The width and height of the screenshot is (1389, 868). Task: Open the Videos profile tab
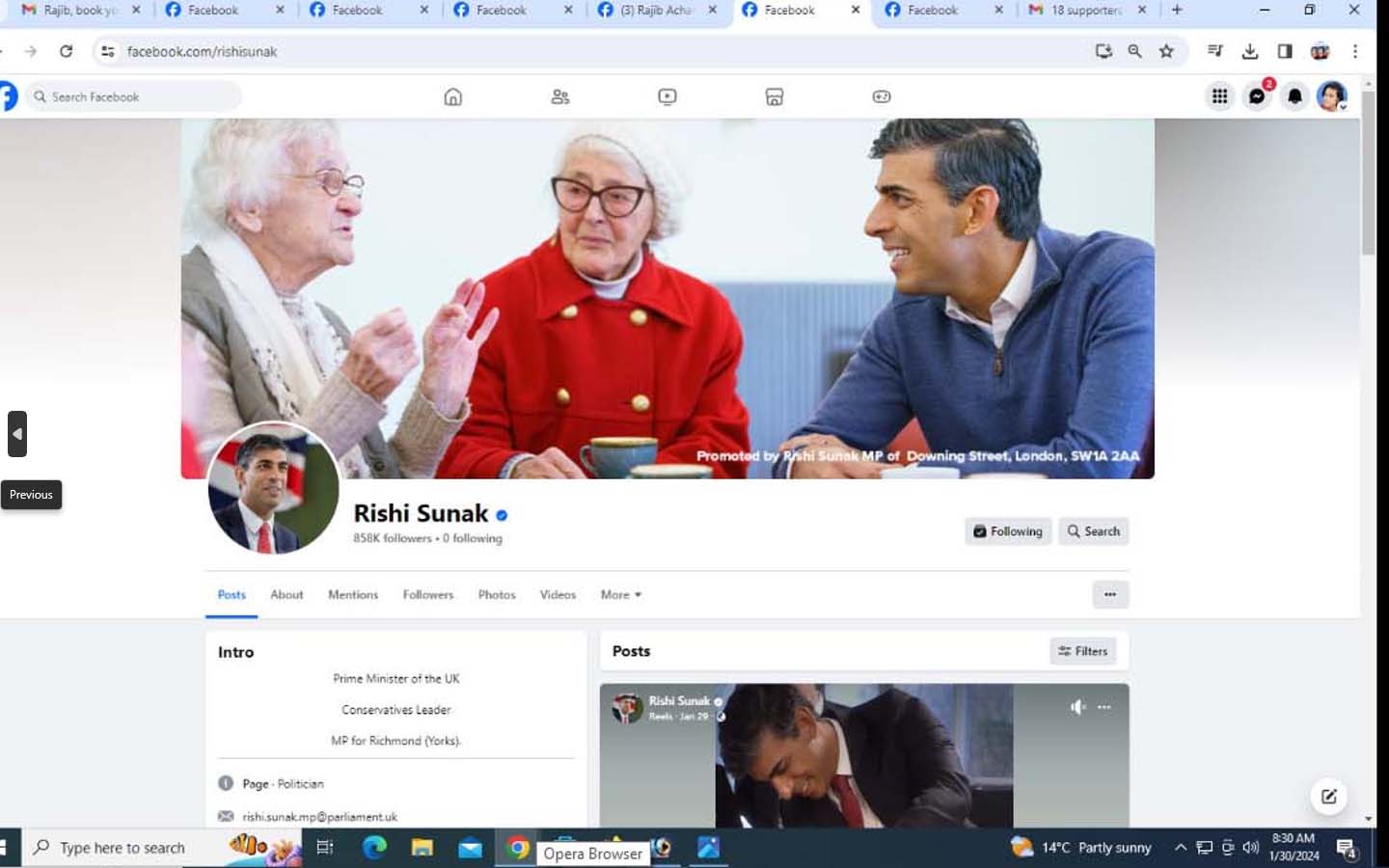coord(558,595)
